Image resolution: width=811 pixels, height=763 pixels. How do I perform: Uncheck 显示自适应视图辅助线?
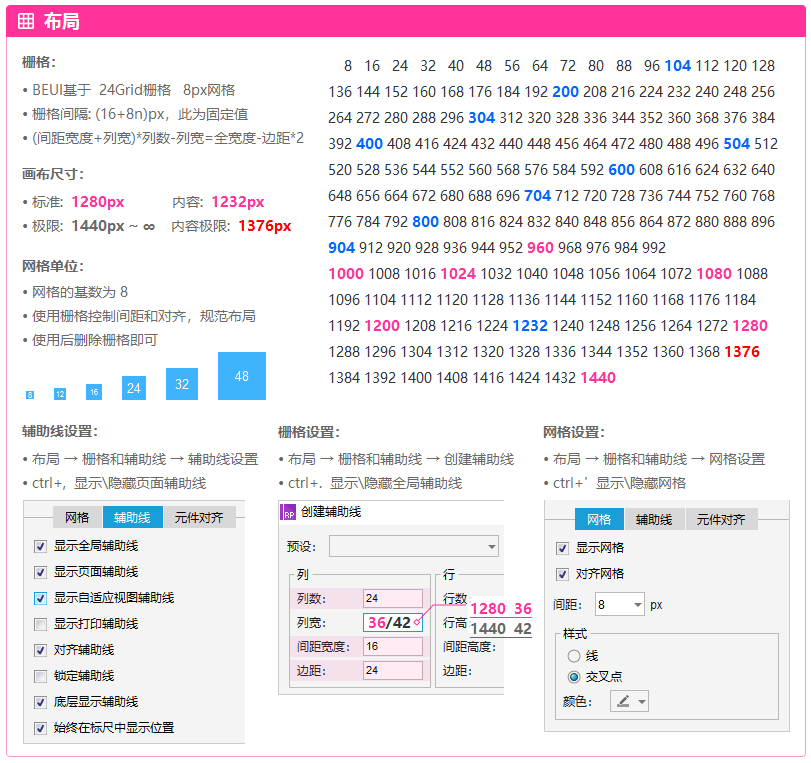click(40, 598)
